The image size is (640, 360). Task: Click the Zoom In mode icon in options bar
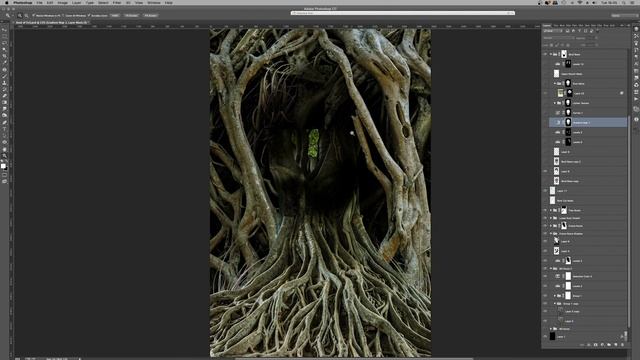tap(20, 16)
